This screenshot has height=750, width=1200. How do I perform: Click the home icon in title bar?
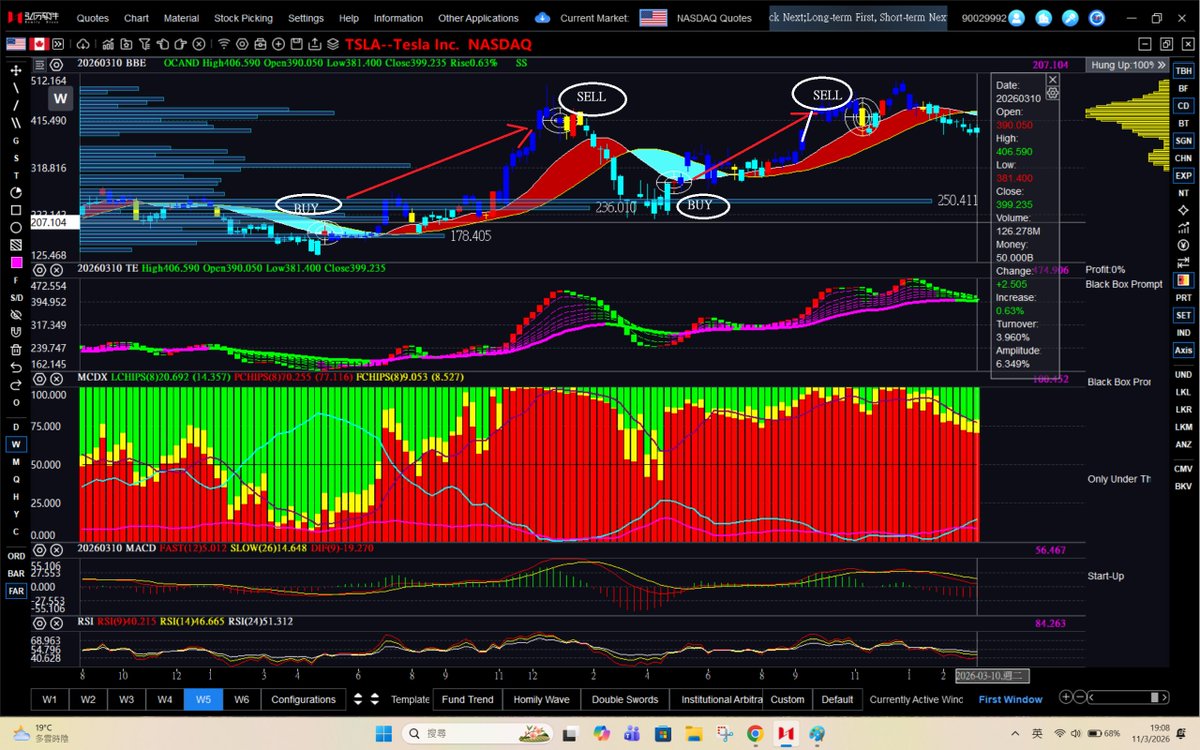[x=1044, y=18]
